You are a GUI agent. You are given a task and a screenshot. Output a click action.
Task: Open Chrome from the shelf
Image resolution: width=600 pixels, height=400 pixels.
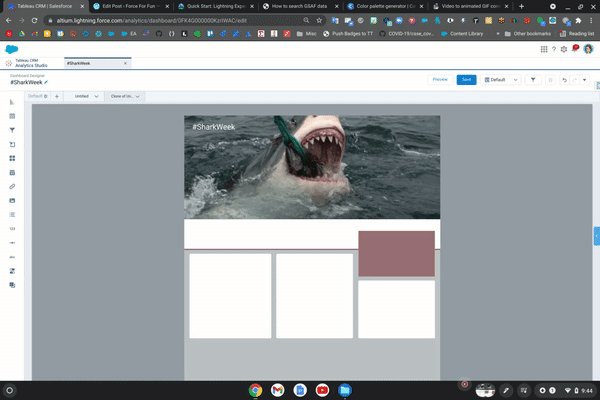(x=255, y=388)
